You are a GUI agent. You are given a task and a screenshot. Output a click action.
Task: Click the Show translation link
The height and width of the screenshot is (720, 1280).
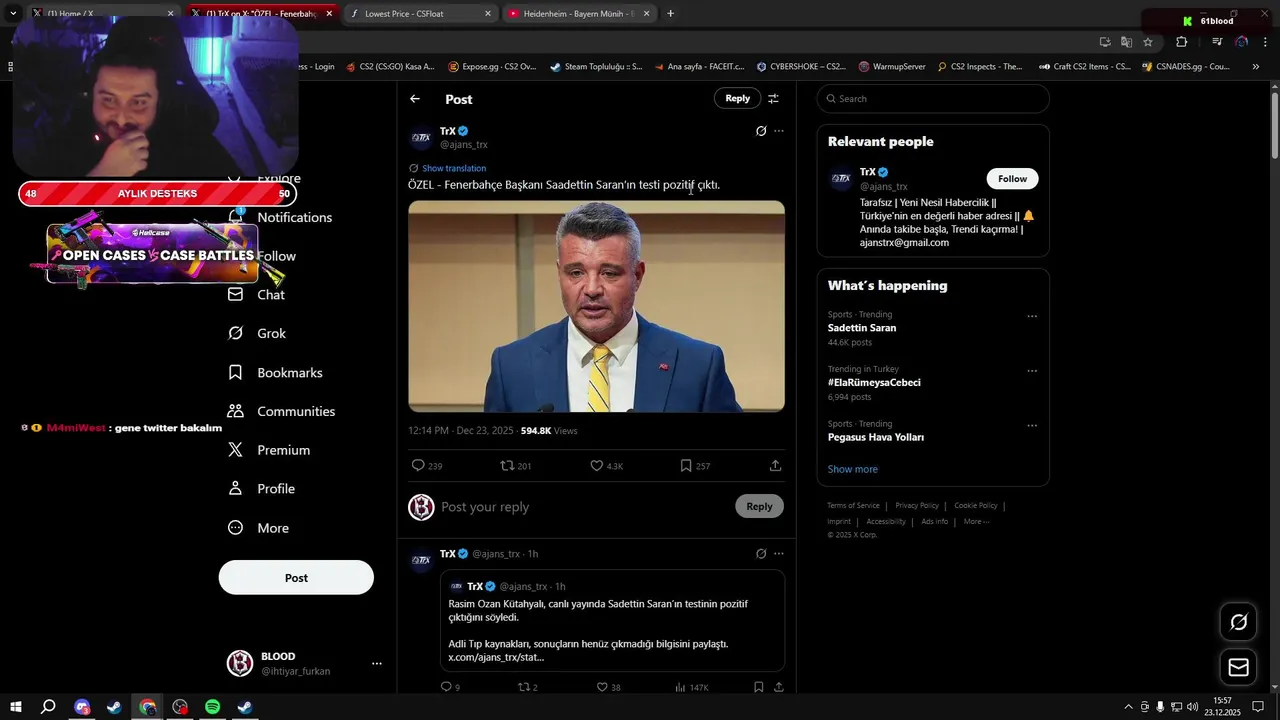pos(453,168)
